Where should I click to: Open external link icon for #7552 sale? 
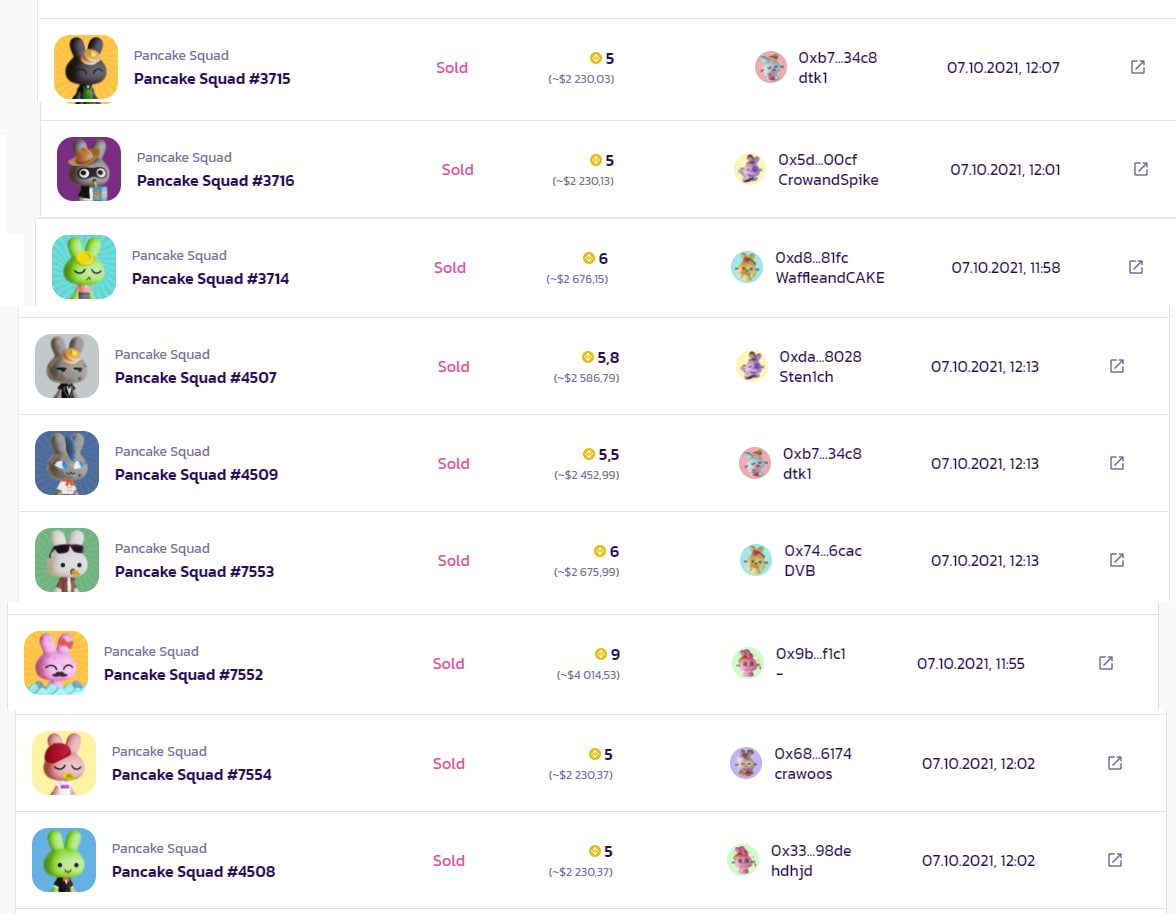pos(1106,663)
